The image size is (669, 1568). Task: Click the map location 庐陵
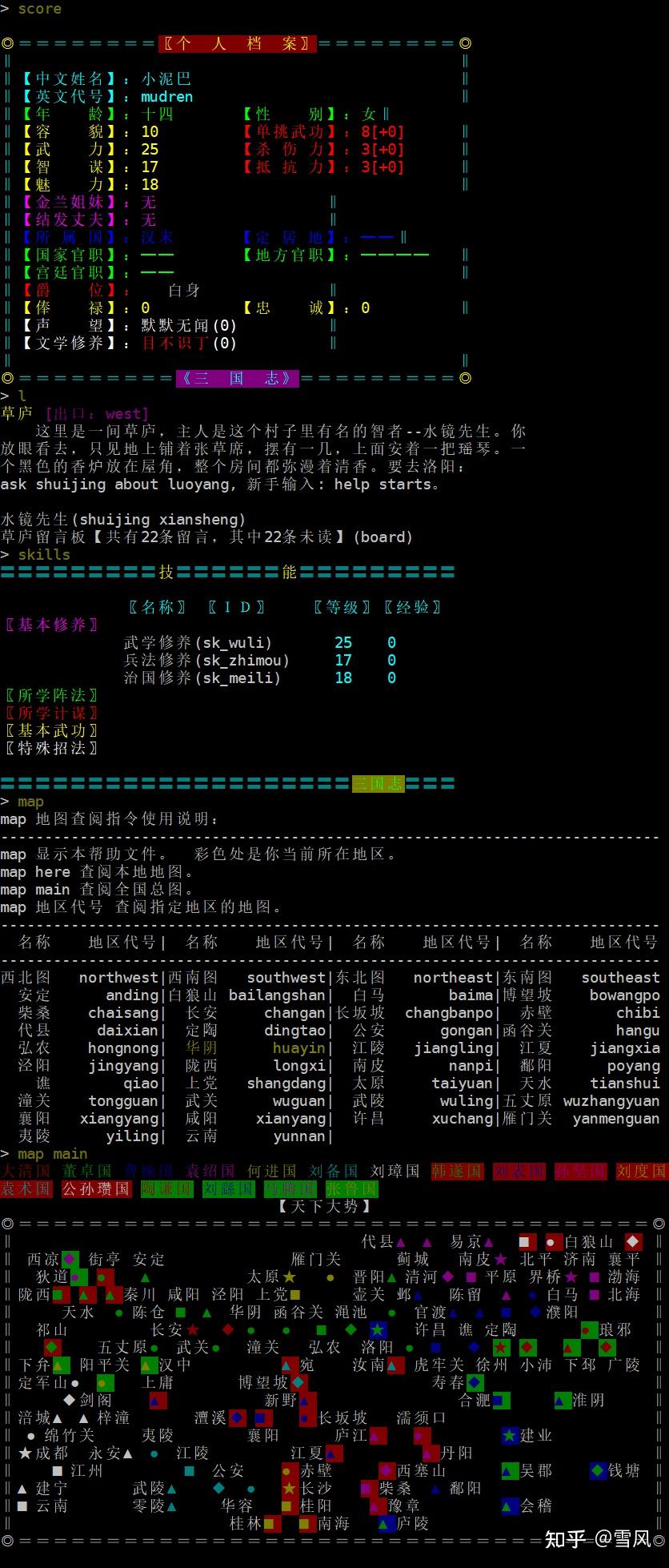(413, 1523)
